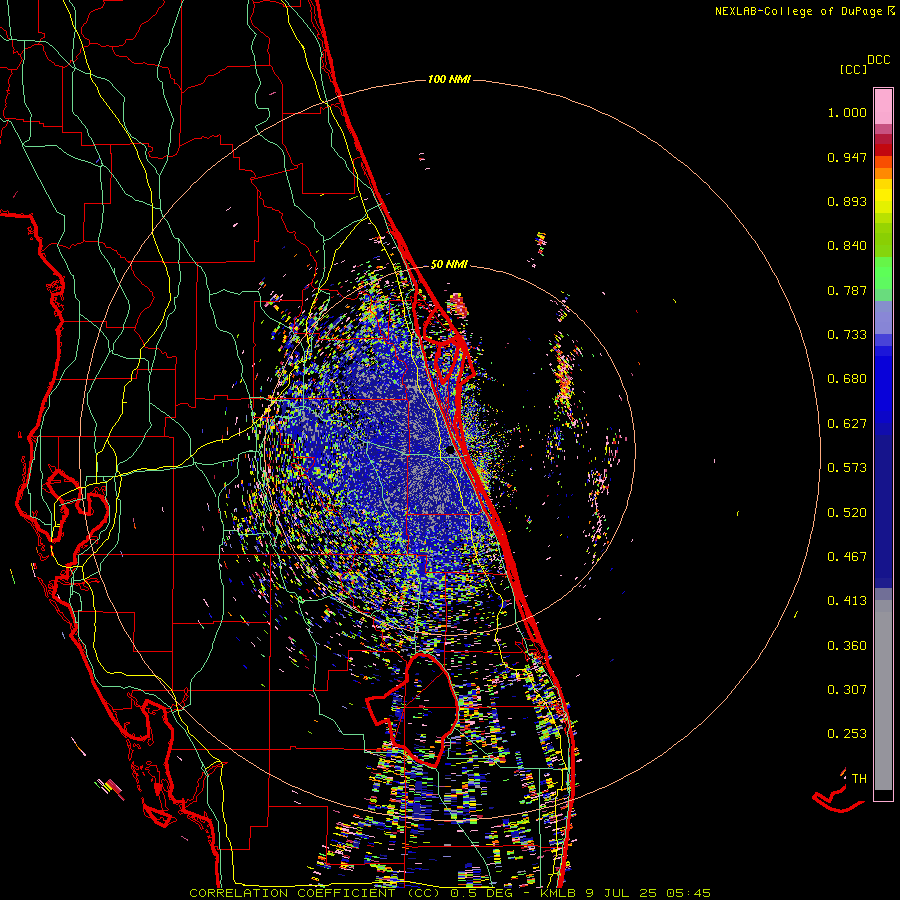Click the 0.467 legend value
This screenshot has width=900, height=900.
pos(847,557)
